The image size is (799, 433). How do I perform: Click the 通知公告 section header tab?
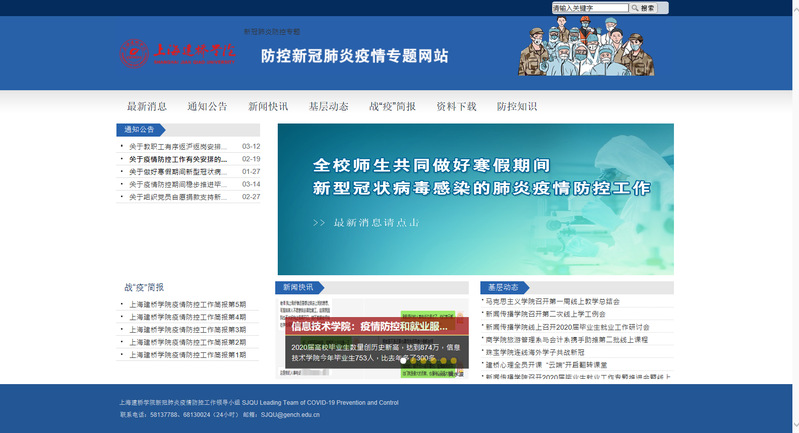(x=140, y=130)
